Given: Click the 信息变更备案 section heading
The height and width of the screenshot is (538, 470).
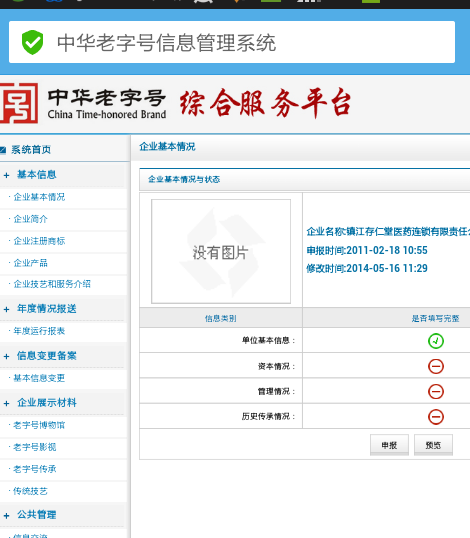Looking at the screenshot, I should tap(47, 356).
